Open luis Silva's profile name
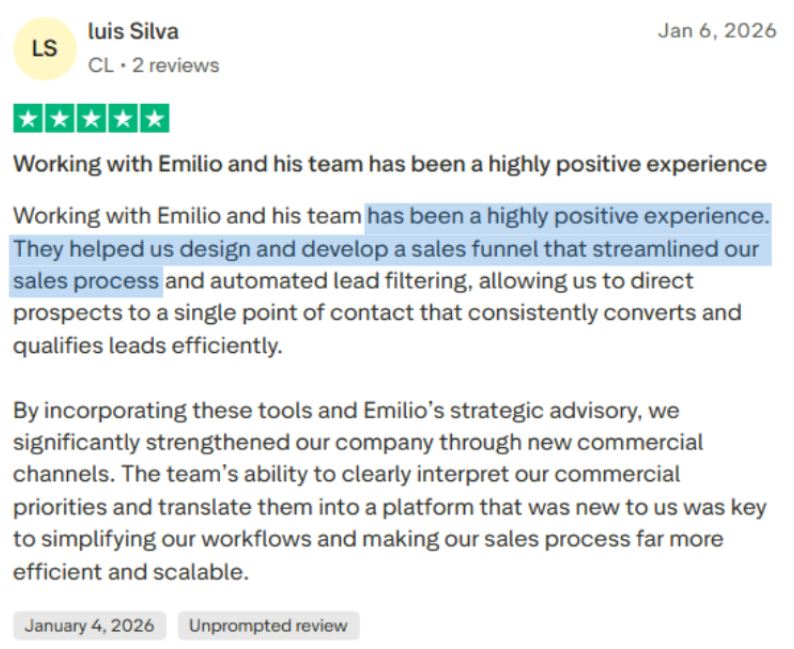 (x=133, y=31)
